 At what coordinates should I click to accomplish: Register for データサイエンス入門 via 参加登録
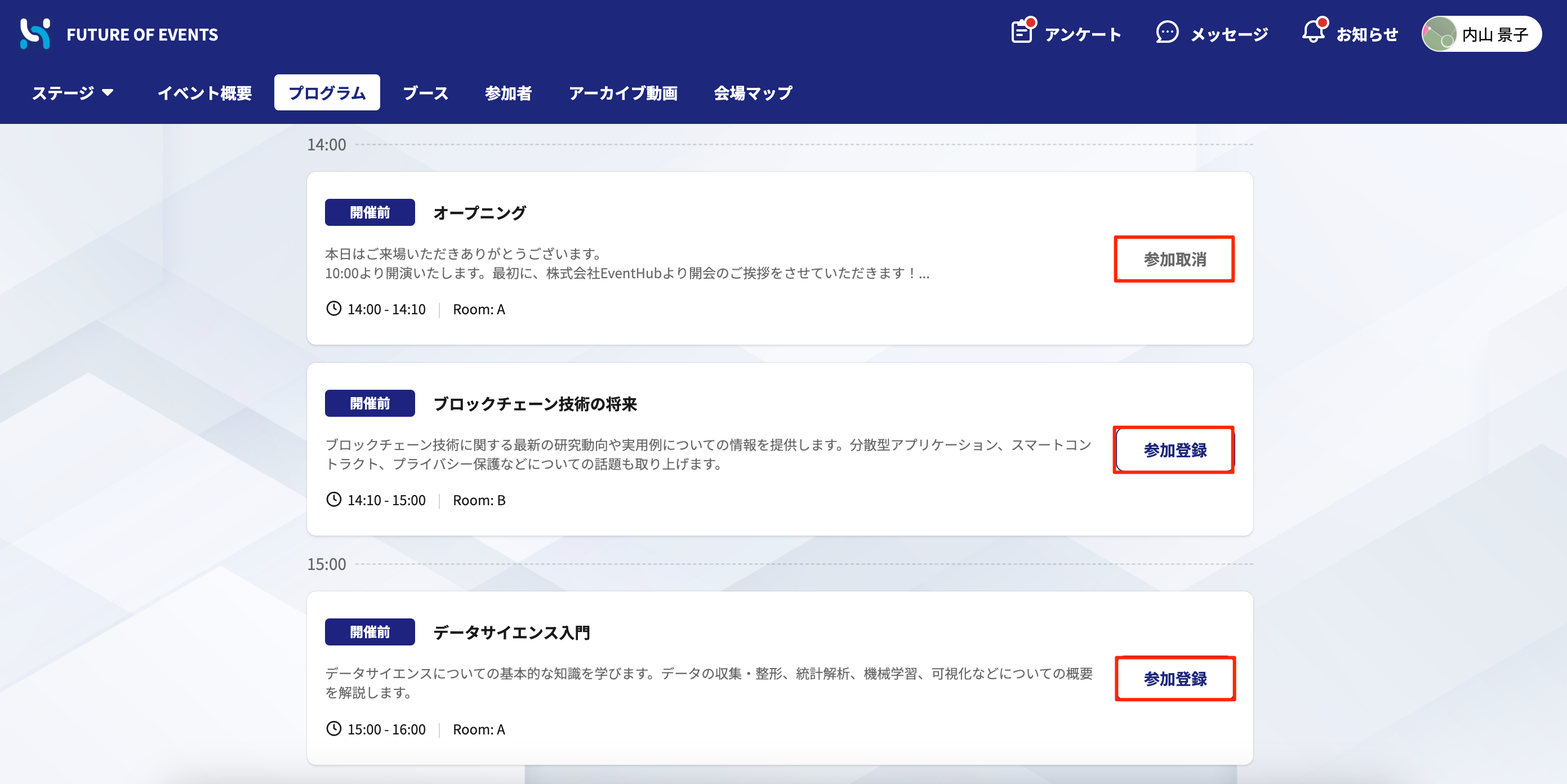[1174, 678]
